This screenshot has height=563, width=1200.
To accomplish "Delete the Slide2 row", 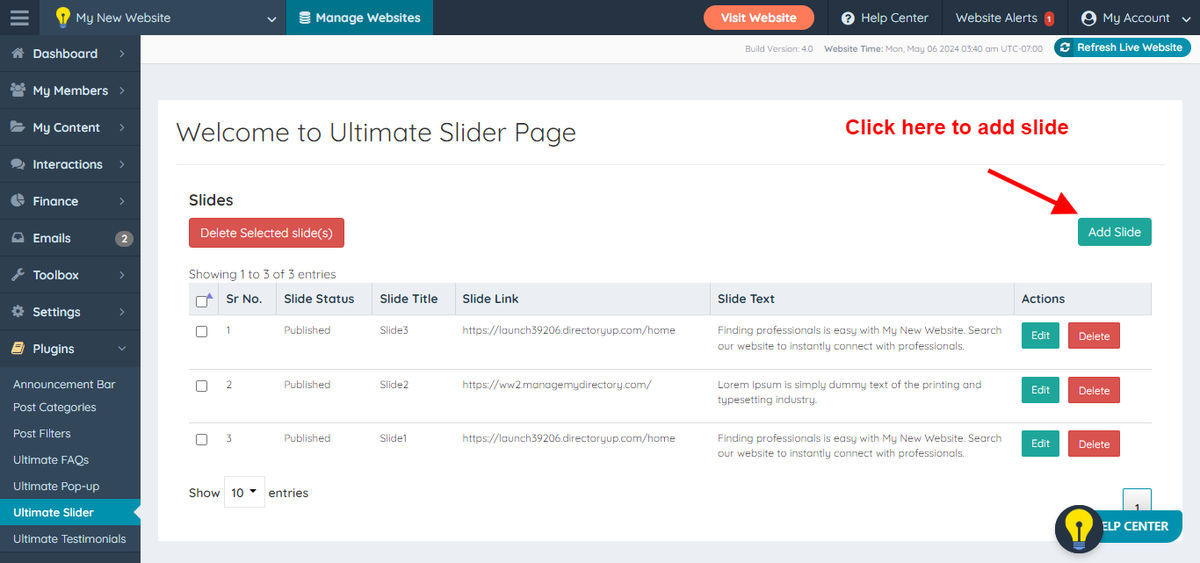I will [1094, 390].
